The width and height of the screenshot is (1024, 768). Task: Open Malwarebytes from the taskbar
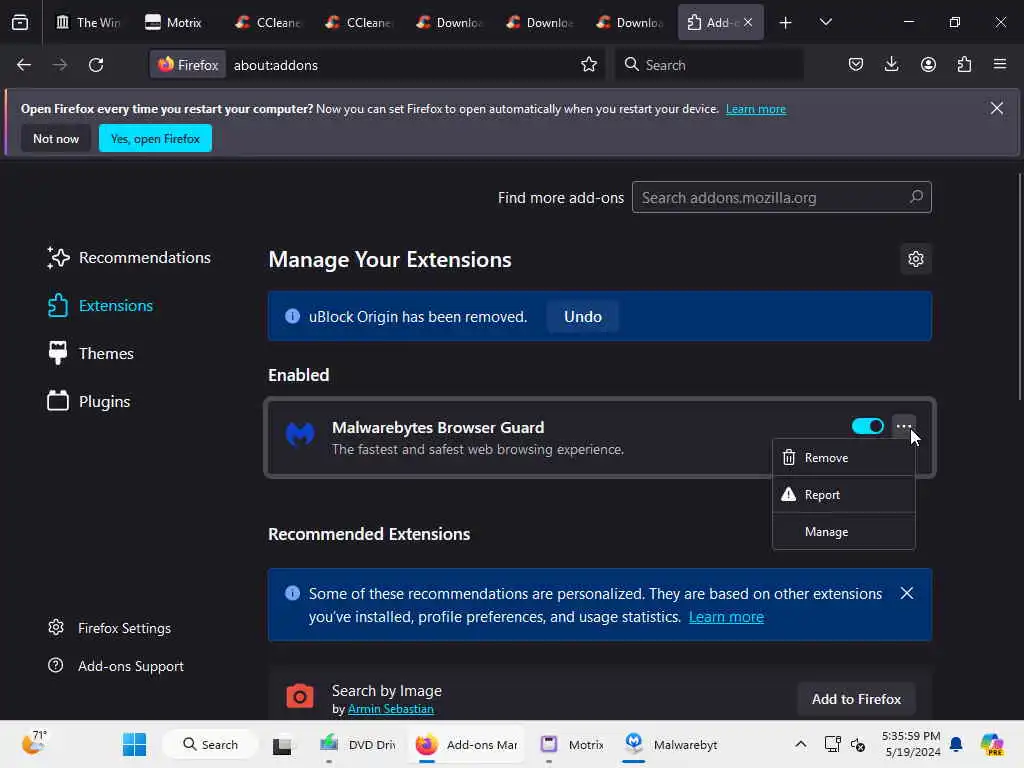671,744
